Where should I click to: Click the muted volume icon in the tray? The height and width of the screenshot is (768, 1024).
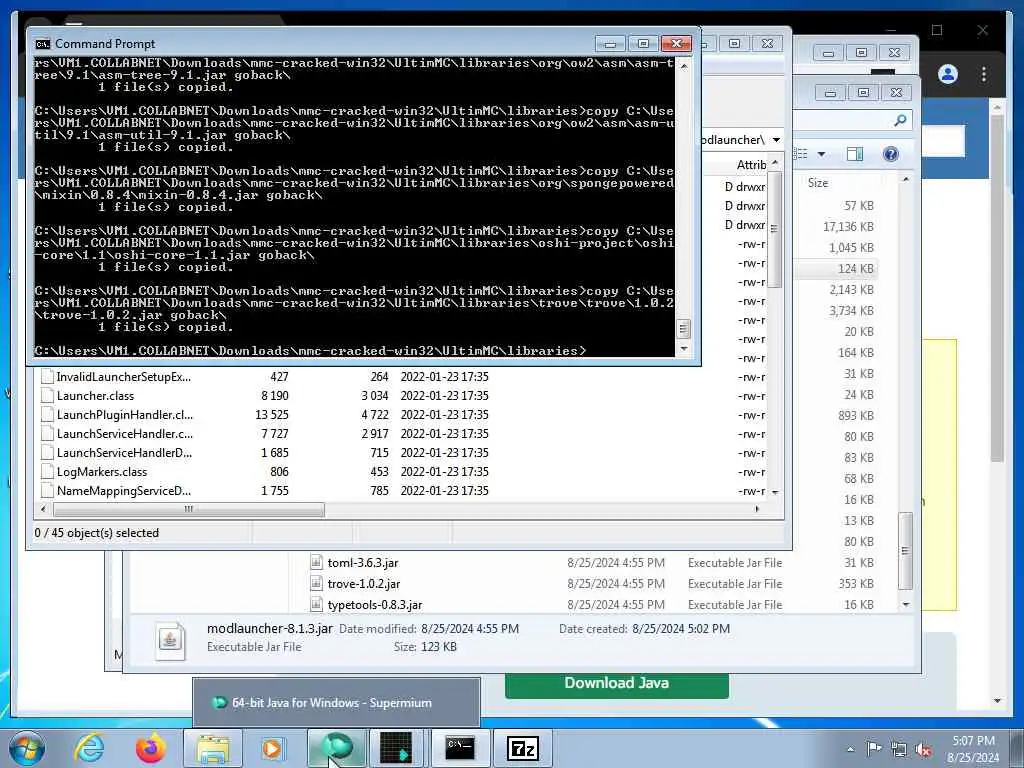coord(923,749)
